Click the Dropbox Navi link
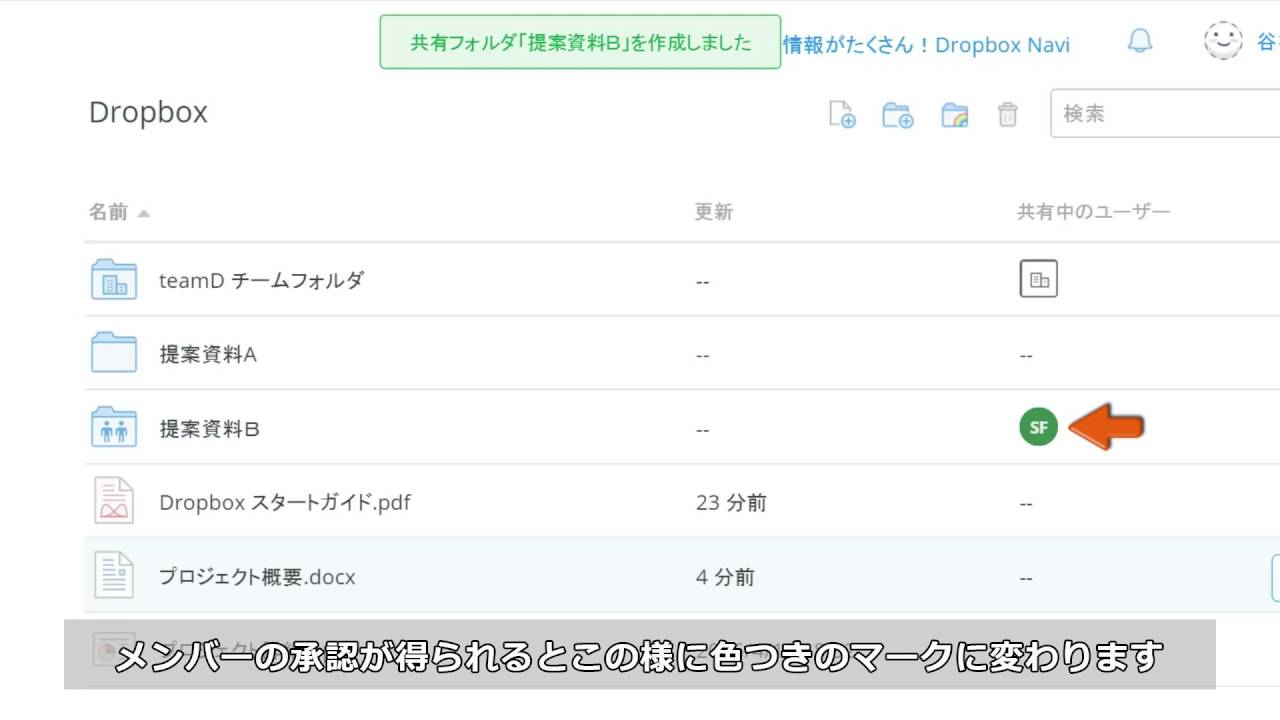The width and height of the screenshot is (1280, 720). pyautogui.click(x=926, y=45)
